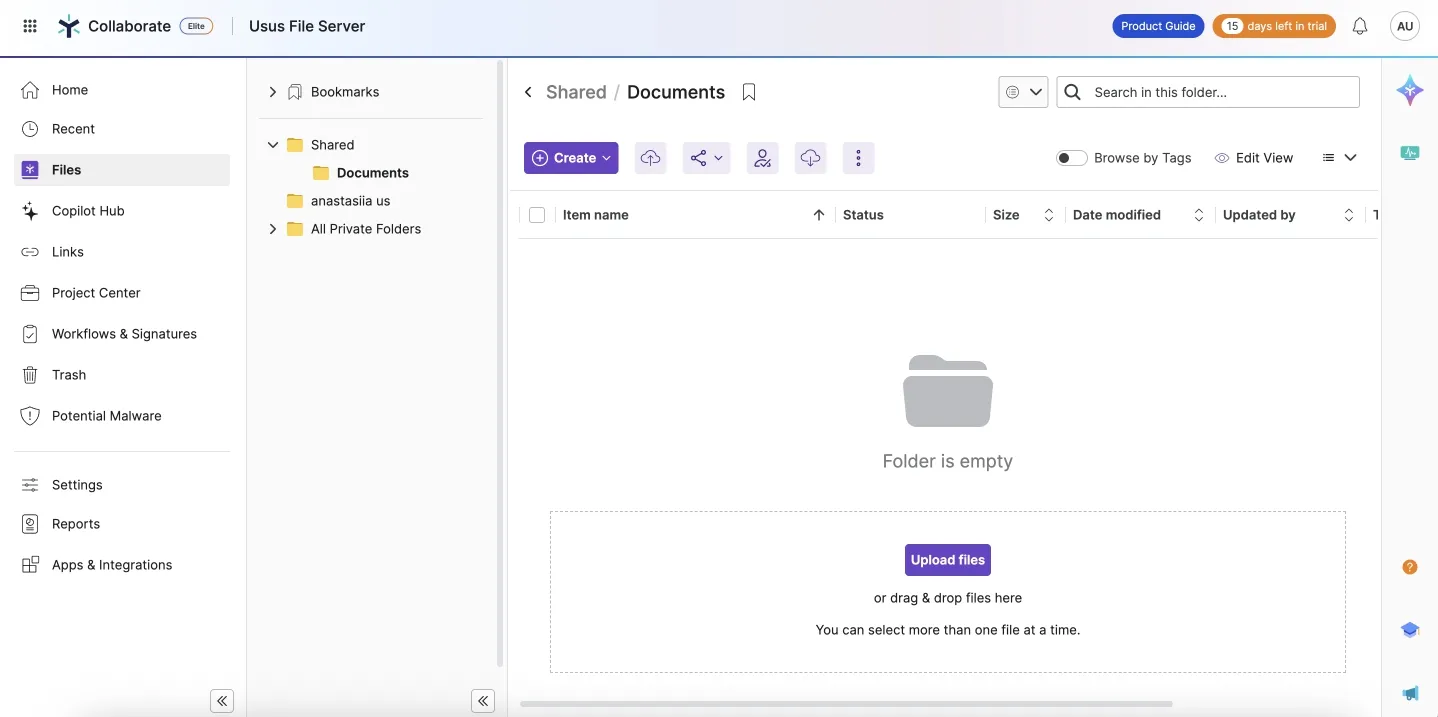Check Potential Malware in the sidebar

(106, 415)
